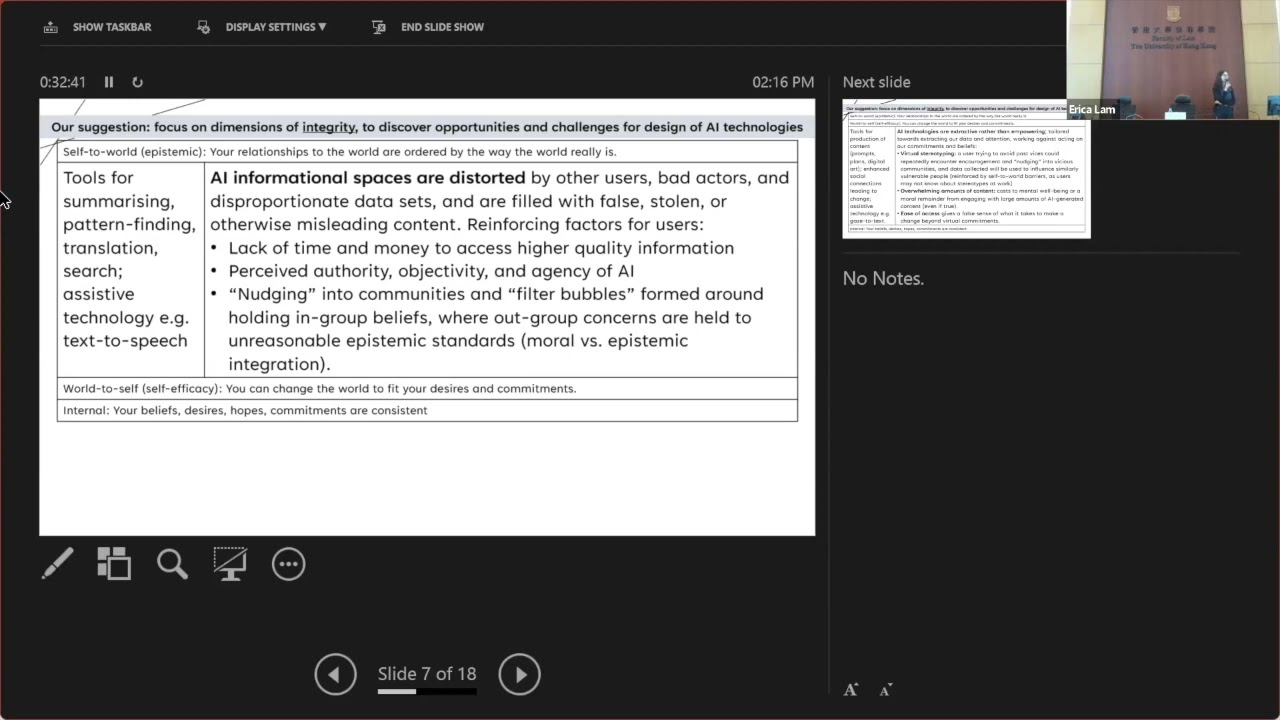Go to the previous slide arrow
The width and height of the screenshot is (1280, 720).
335,674
